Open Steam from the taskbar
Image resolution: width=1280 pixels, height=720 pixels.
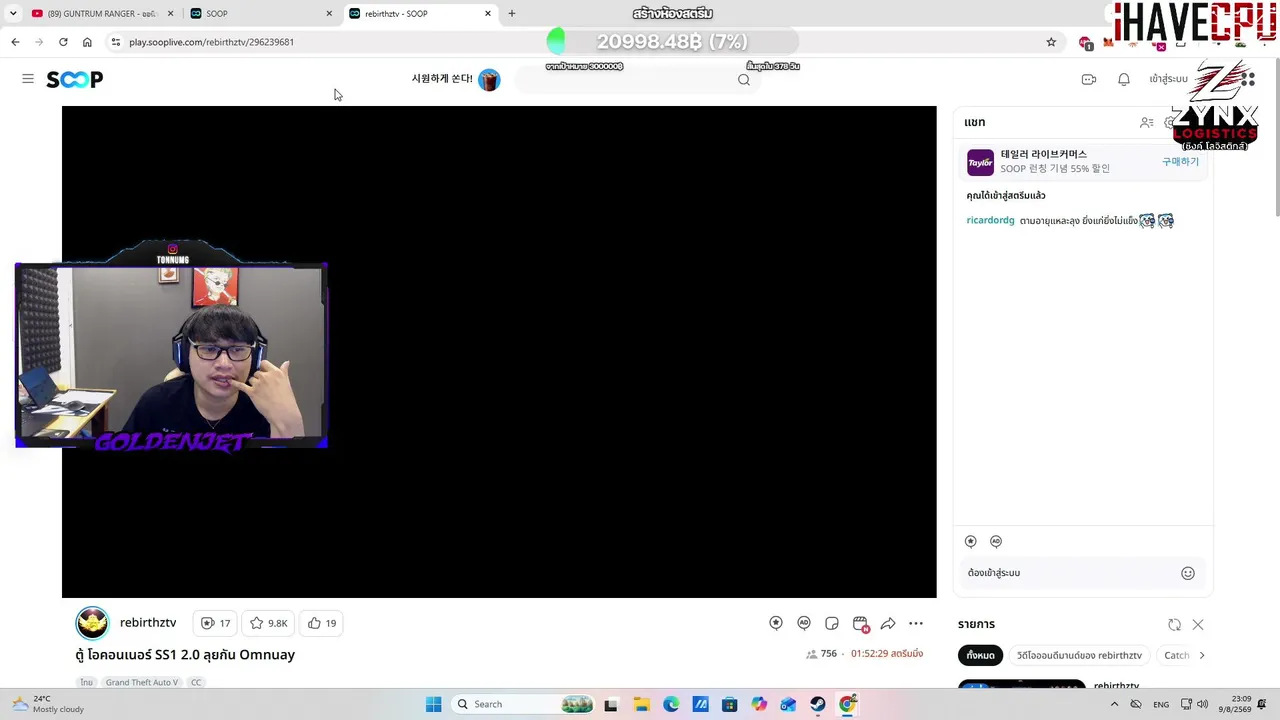point(818,704)
